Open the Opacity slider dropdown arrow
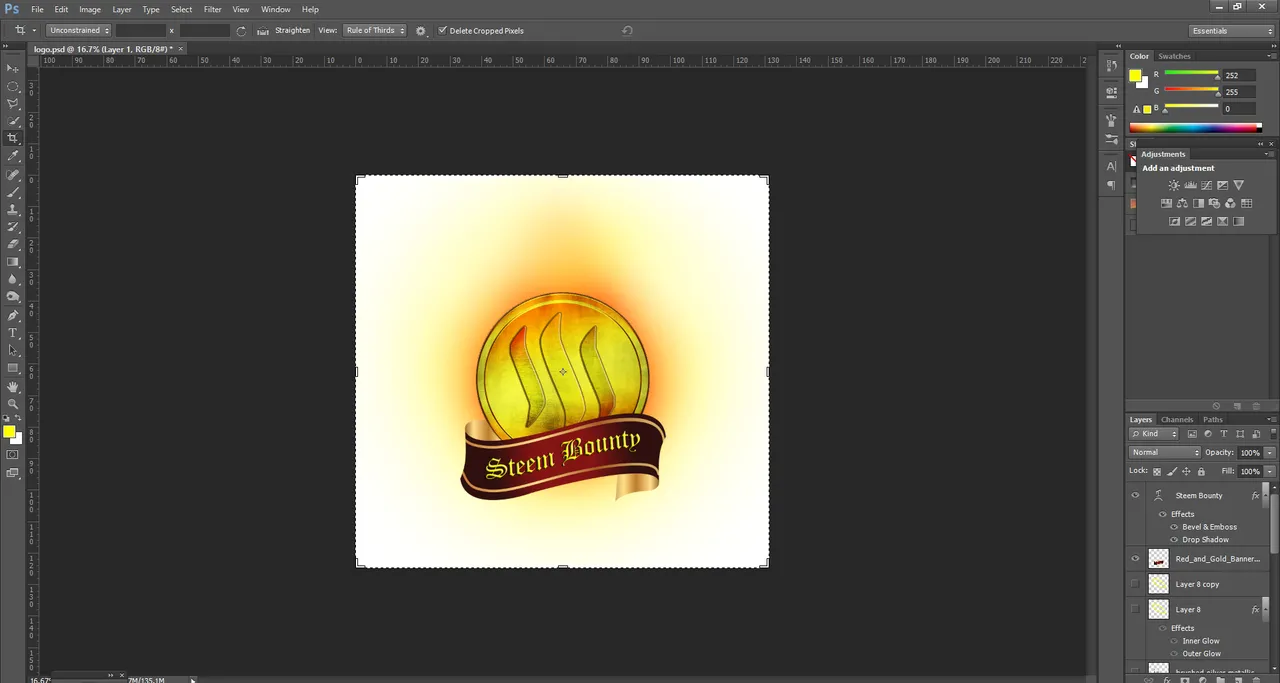Screen dimensions: 1280x683 click(1270, 453)
